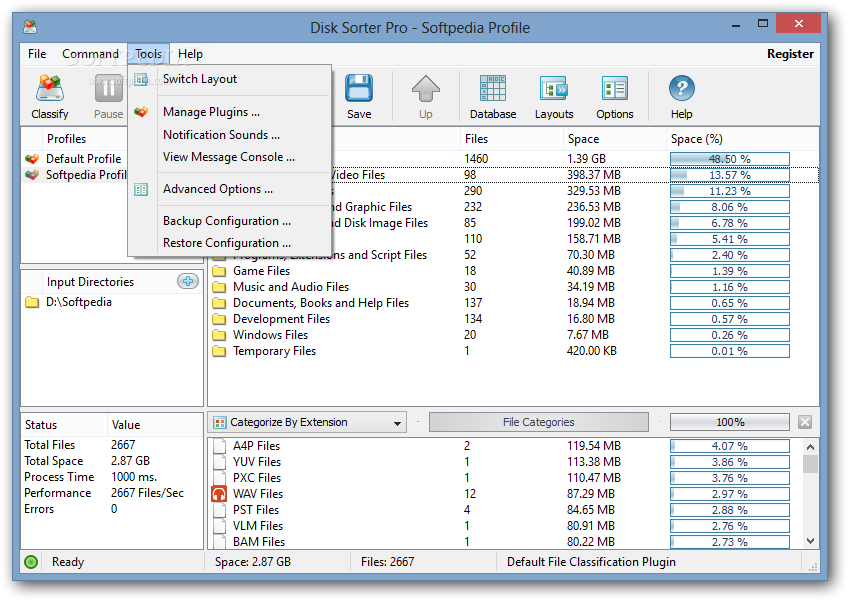Click the 4.07 % space bar
Viewport: 848px width, 601px height.
pos(730,446)
